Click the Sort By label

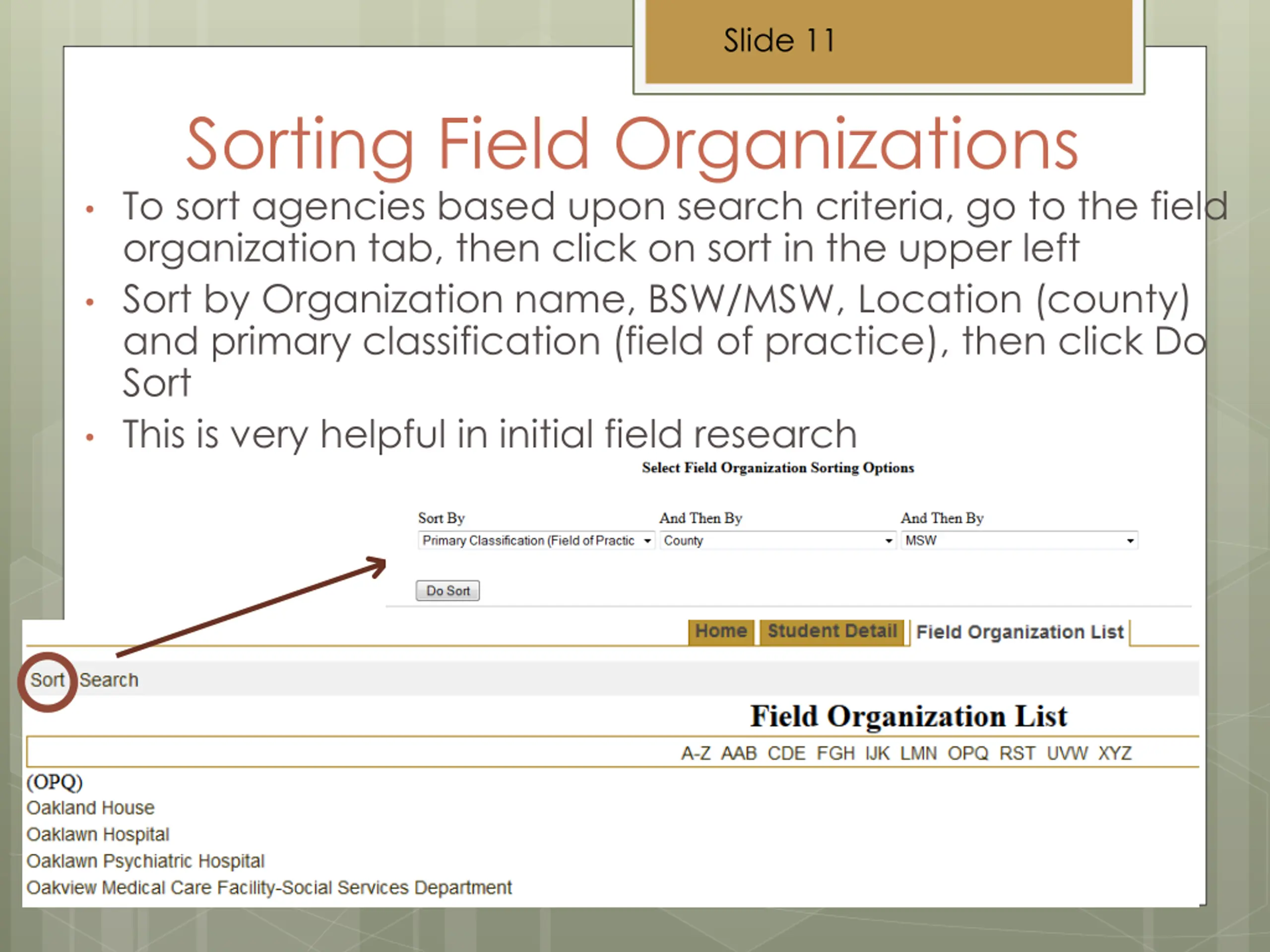coord(441,518)
